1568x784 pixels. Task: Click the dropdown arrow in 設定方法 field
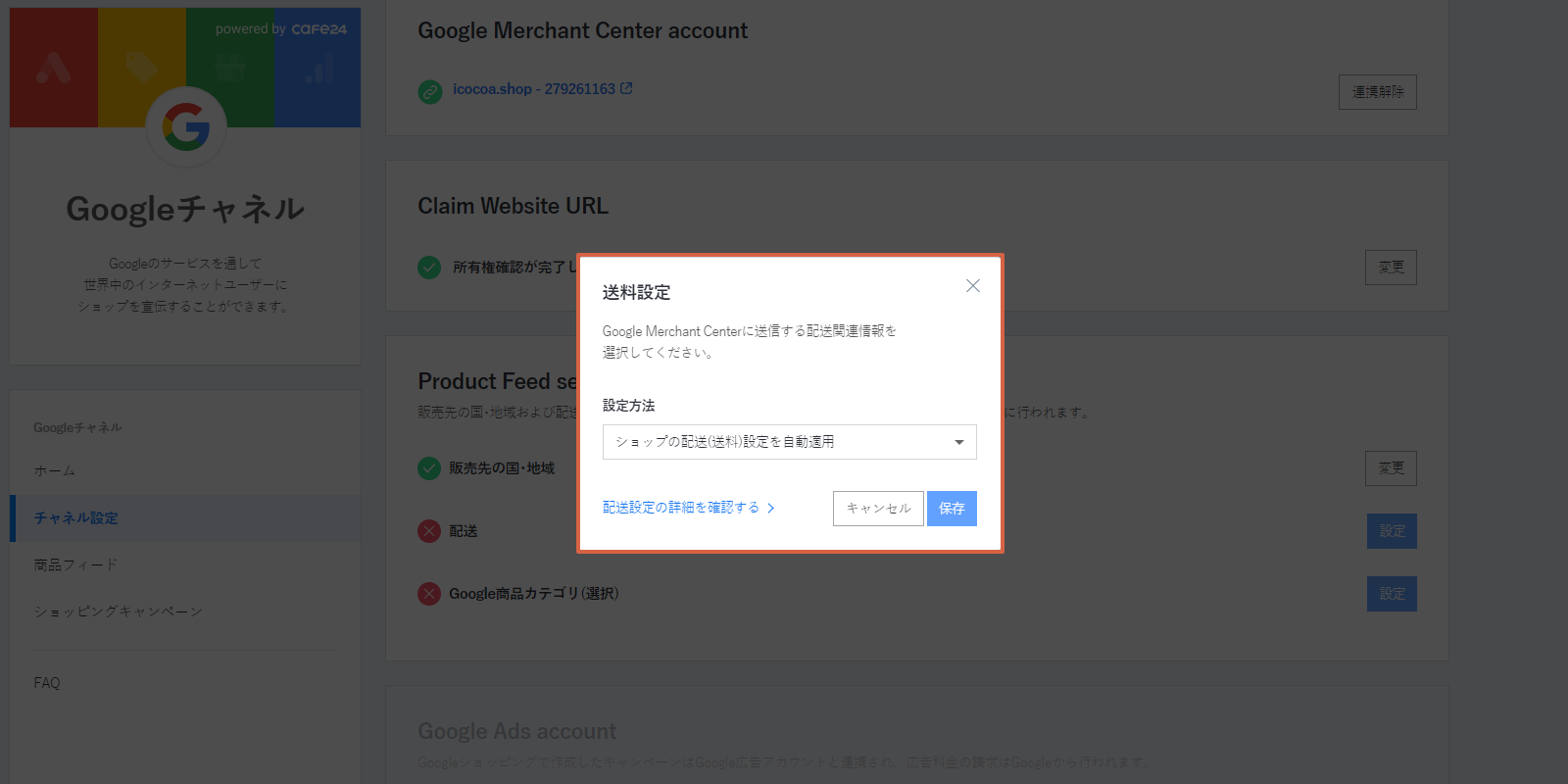point(959,442)
